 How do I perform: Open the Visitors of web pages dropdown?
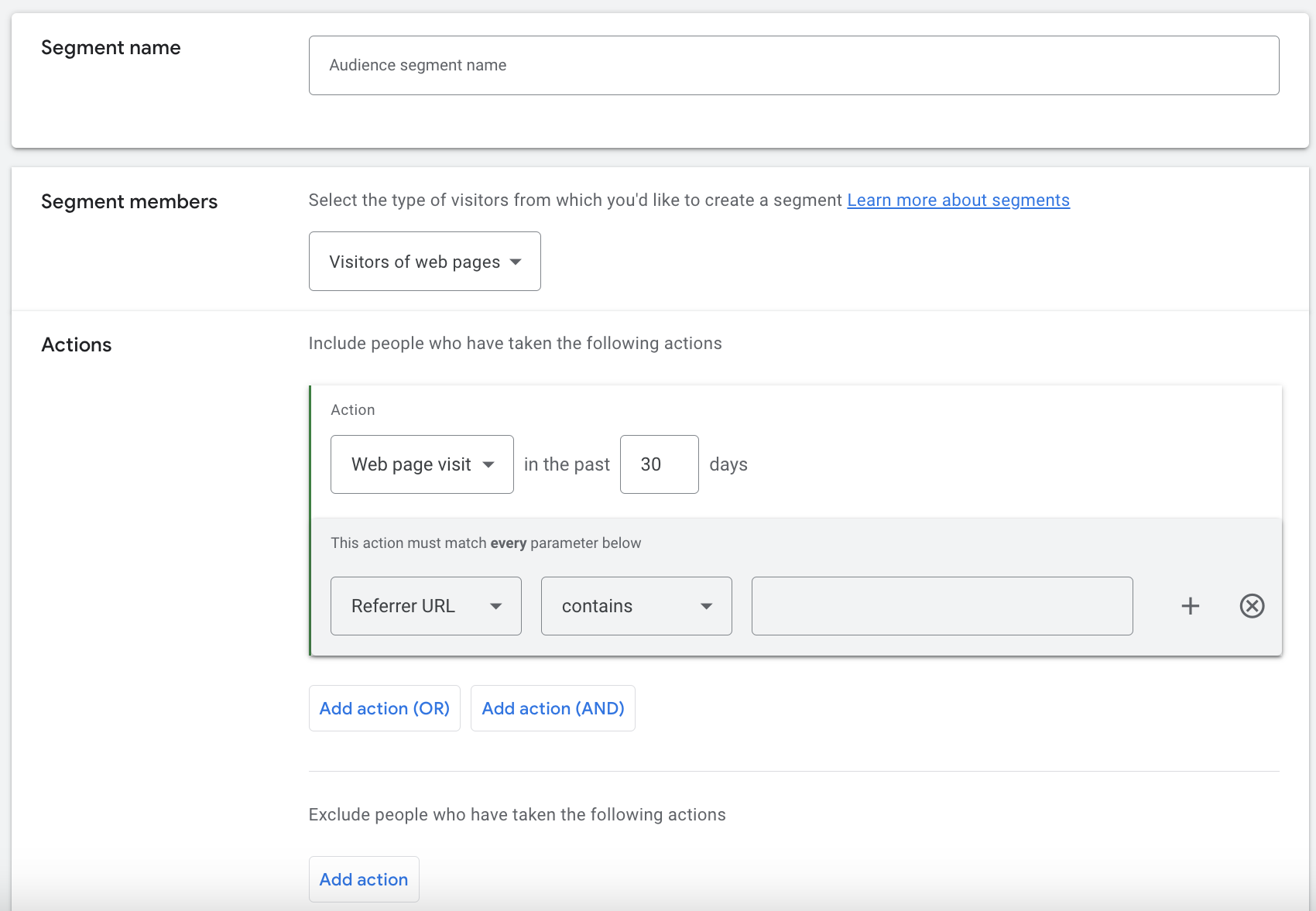[x=424, y=262]
